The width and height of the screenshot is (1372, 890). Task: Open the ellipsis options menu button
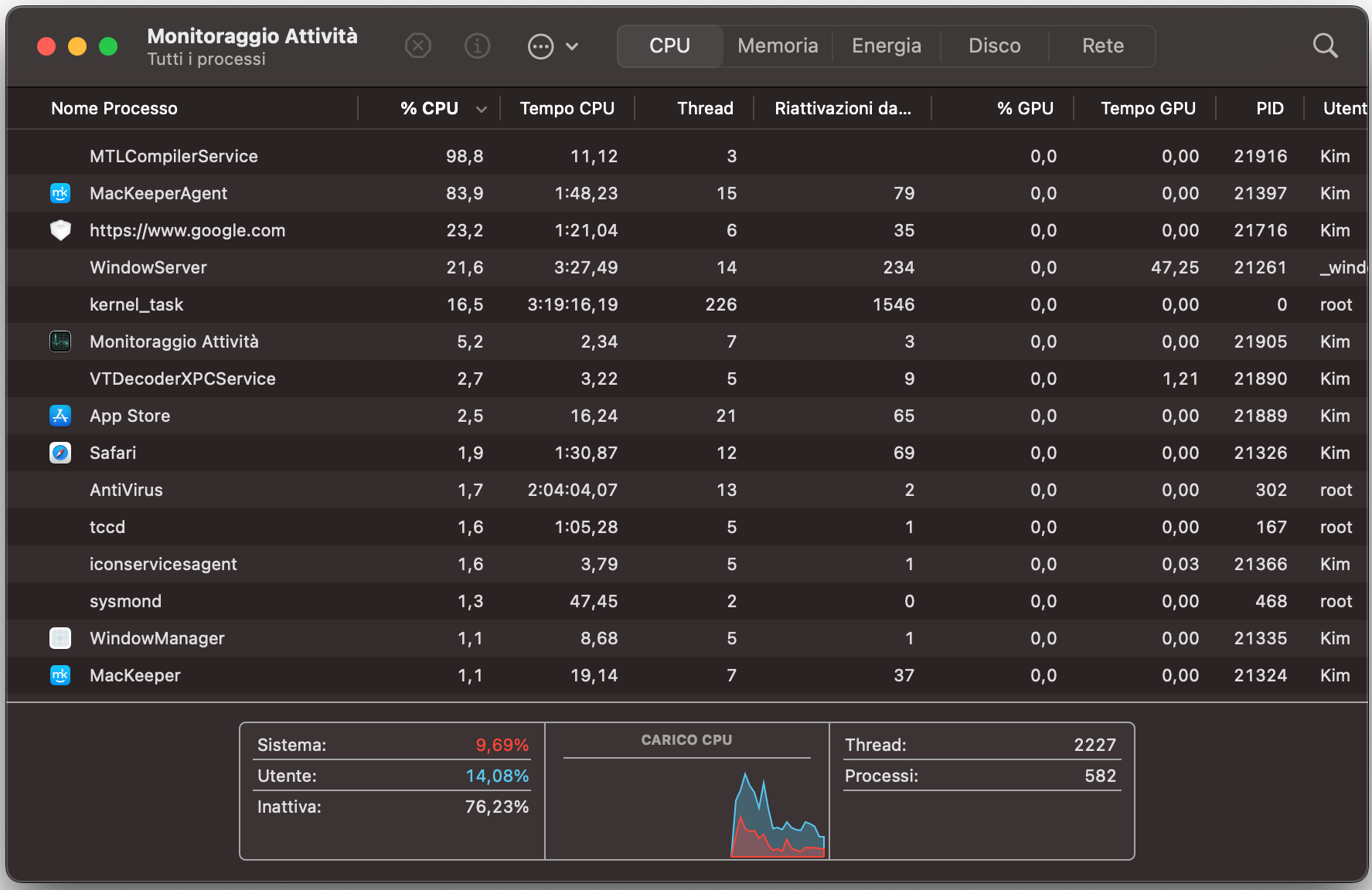540,46
